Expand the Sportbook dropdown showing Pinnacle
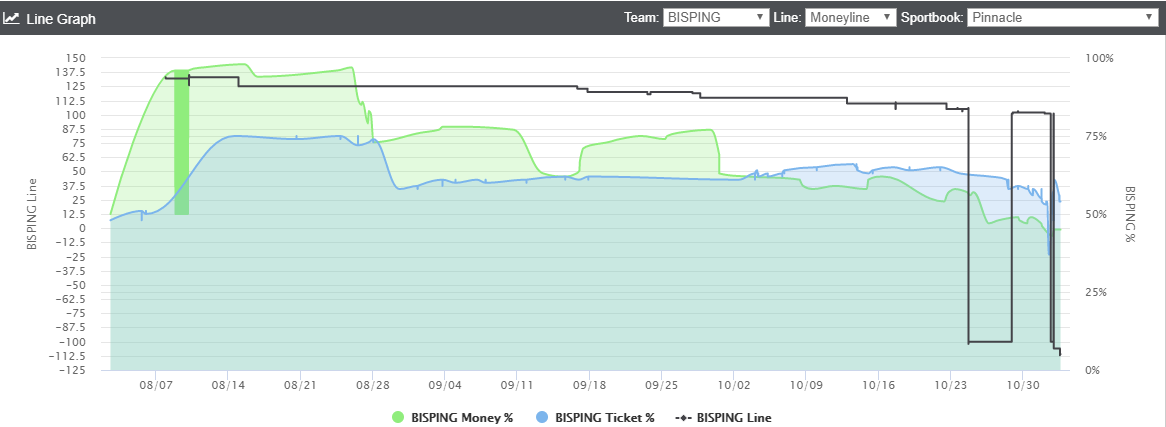This screenshot has width=1166, height=427. pyautogui.click(x=1061, y=17)
